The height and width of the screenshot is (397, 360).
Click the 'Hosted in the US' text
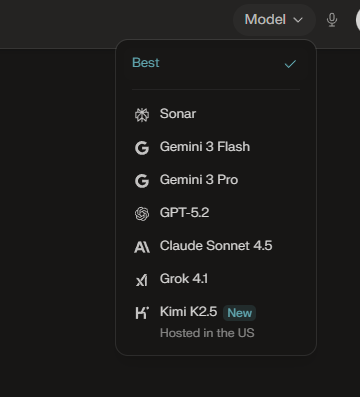tap(207, 333)
